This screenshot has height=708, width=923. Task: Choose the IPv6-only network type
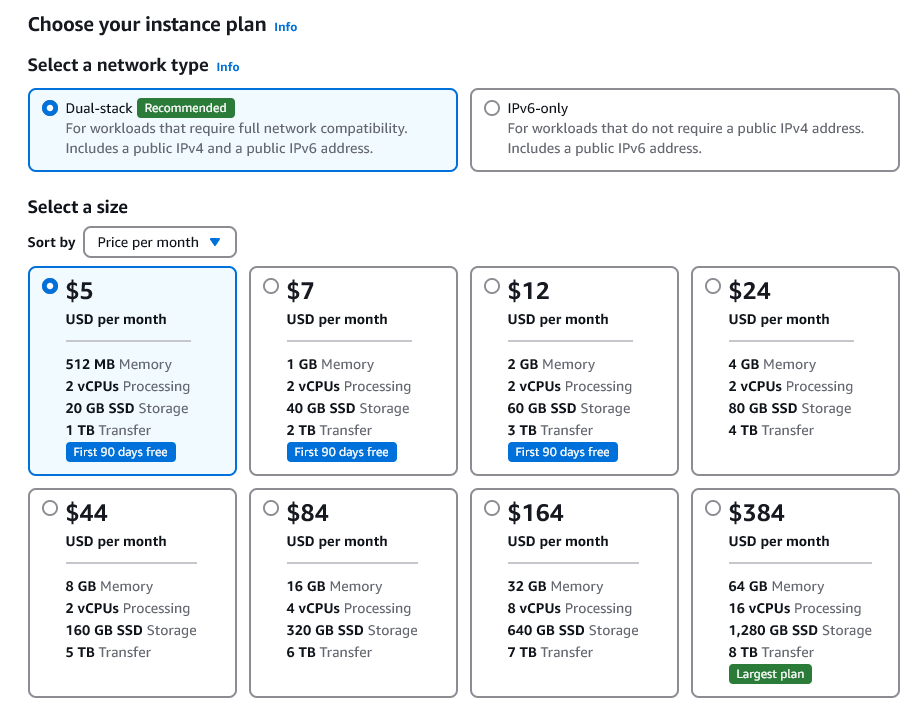[x=491, y=108]
